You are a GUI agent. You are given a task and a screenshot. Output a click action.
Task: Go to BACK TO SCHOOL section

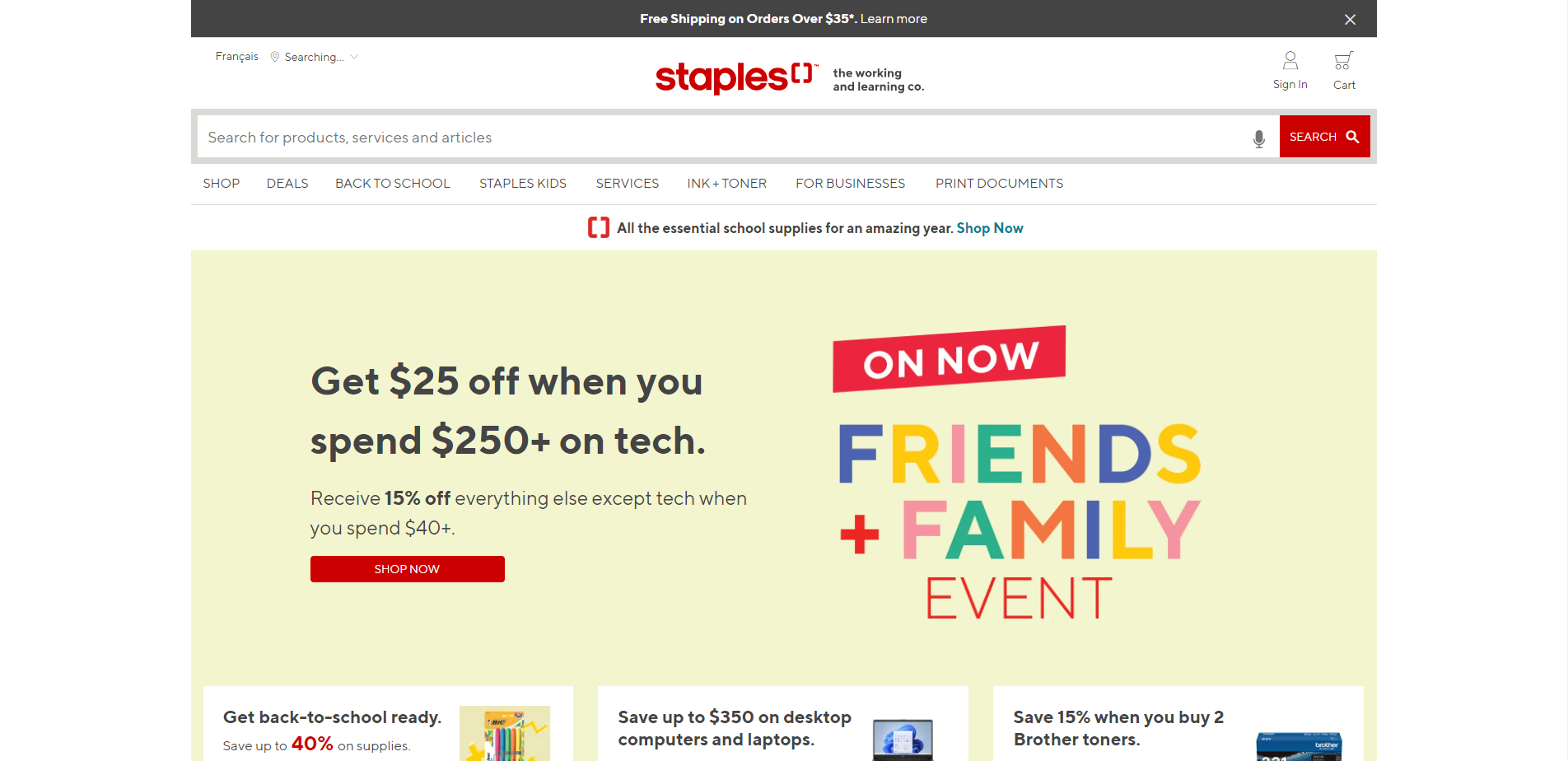393,184
